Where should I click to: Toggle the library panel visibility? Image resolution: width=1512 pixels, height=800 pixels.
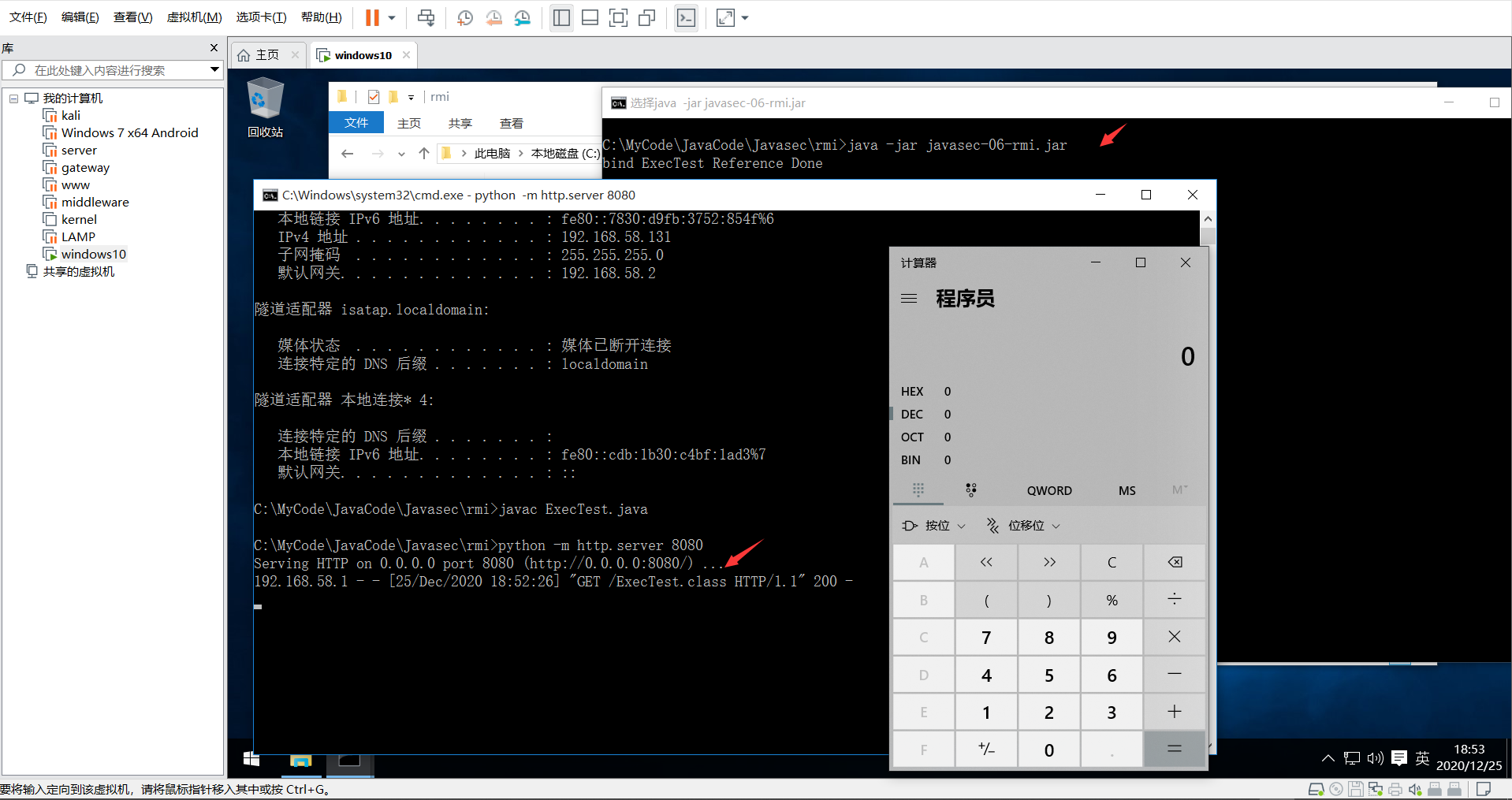point(561,17)
